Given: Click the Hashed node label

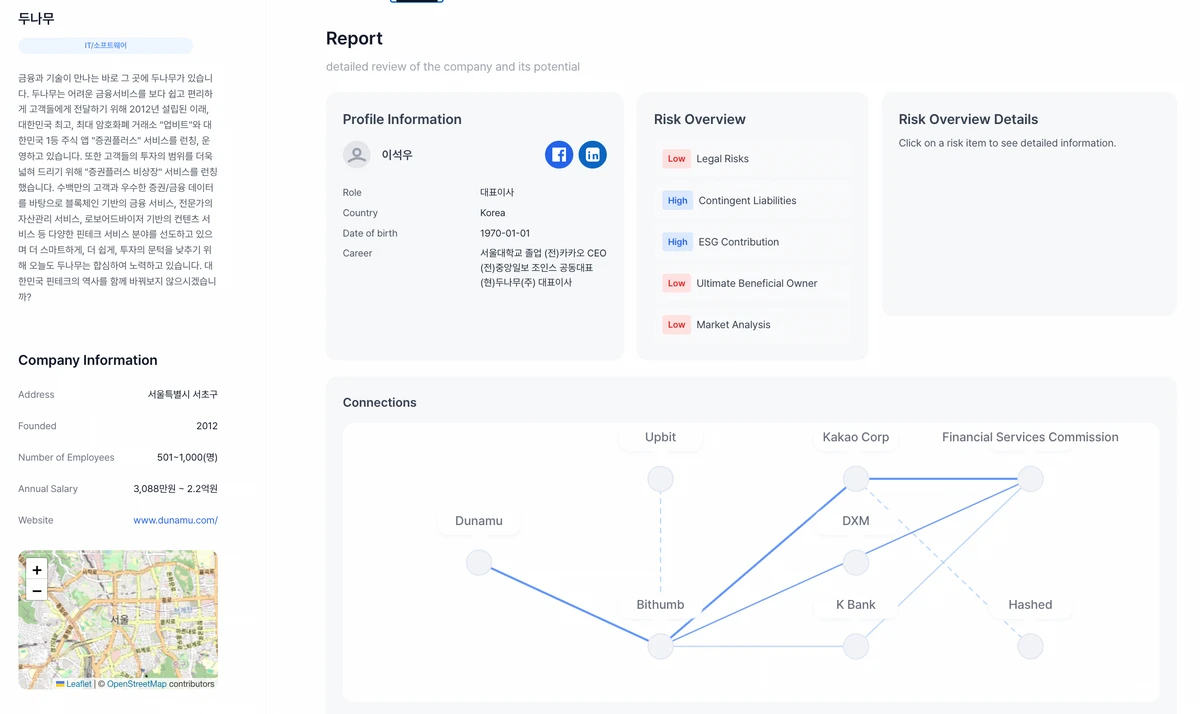Looking at the screenshot, I should click(1030, 605).
